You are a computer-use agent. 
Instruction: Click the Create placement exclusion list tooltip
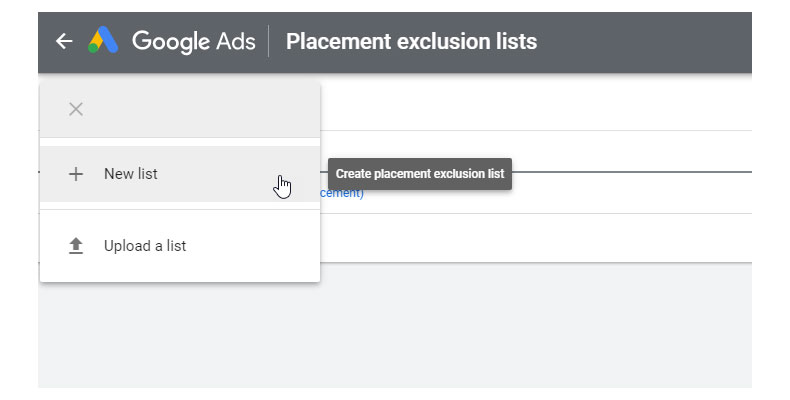(420, 174)
